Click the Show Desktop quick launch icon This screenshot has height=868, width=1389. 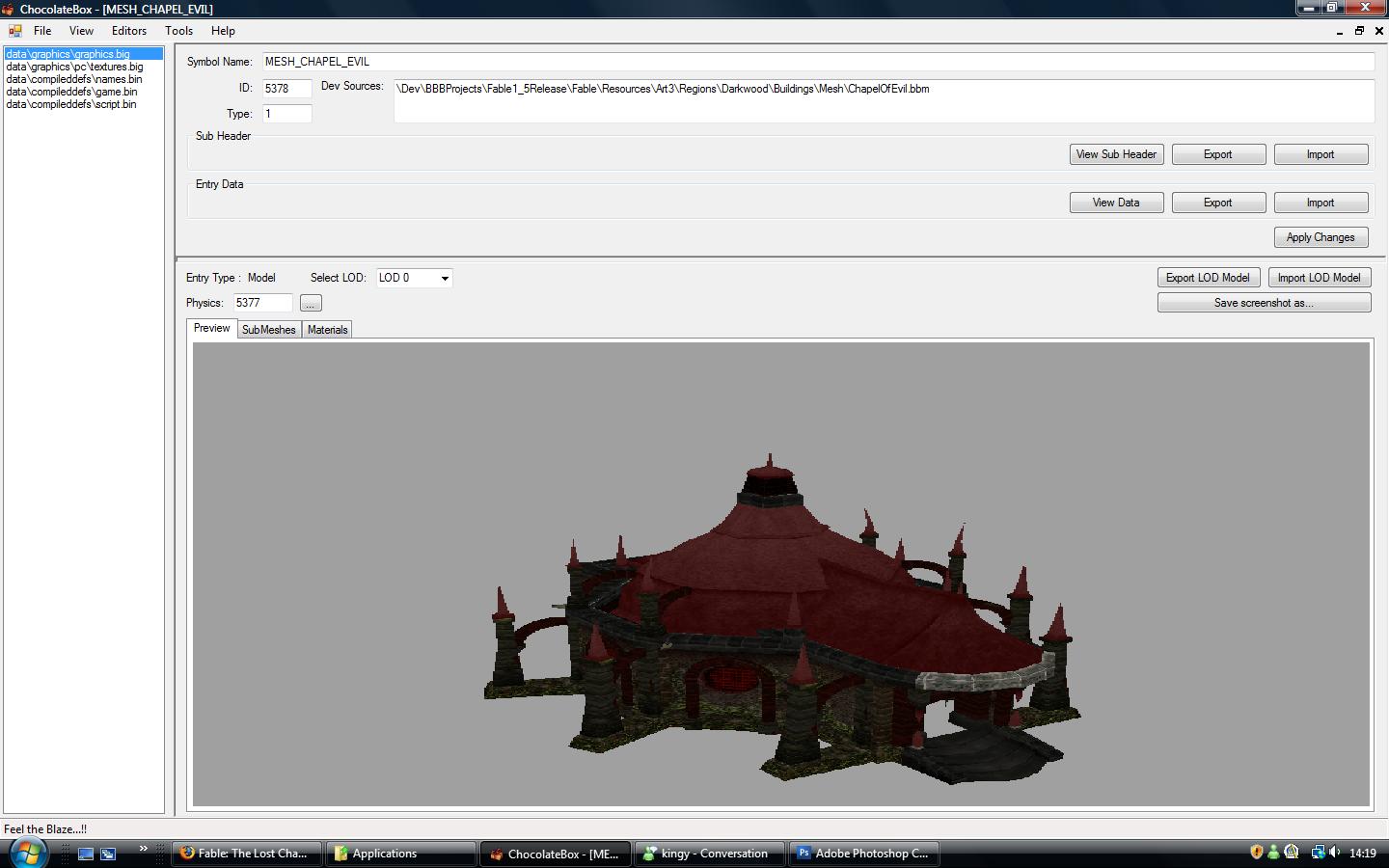tap(86, 854)
